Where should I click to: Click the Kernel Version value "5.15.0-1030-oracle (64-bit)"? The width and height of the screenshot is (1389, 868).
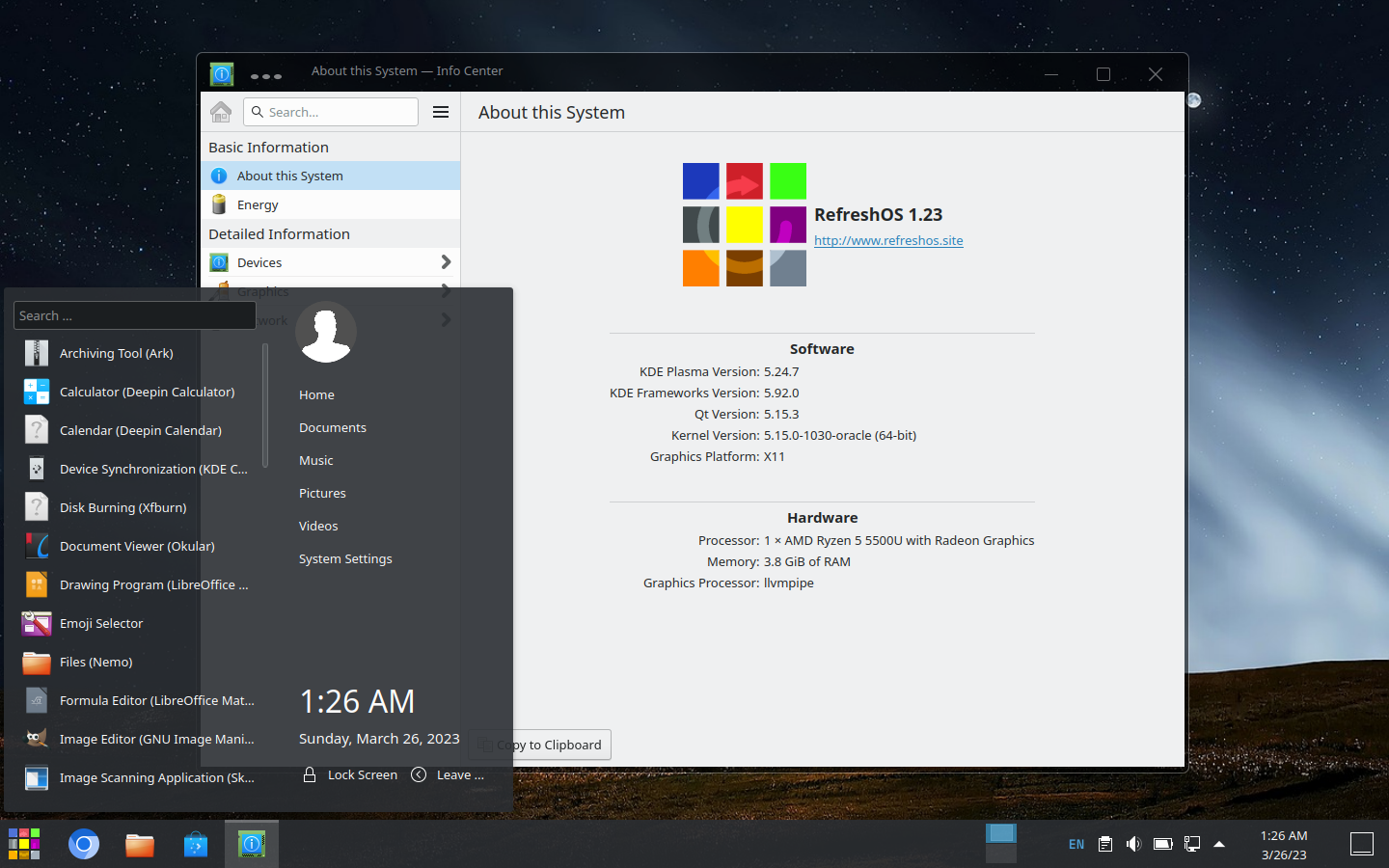tap(840, 435)
